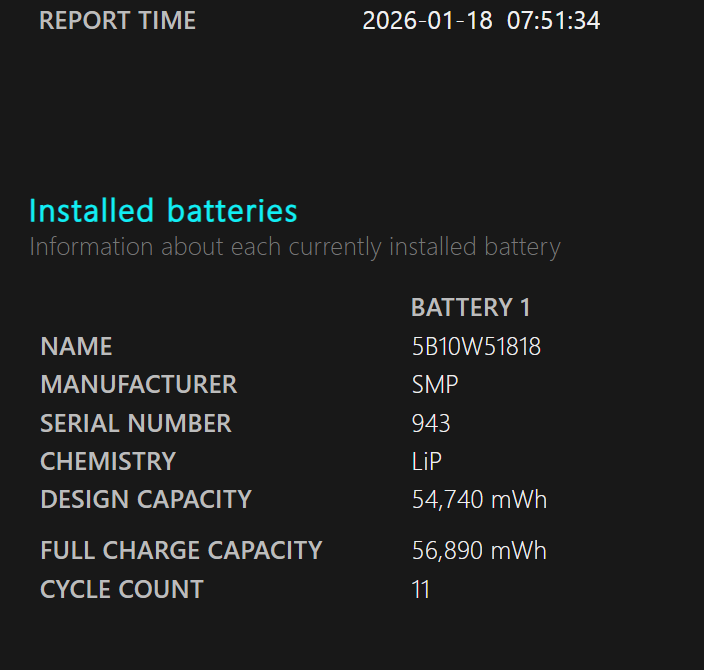
Task: Select the chemistry value LiP
Action: (x=427, y=461)
